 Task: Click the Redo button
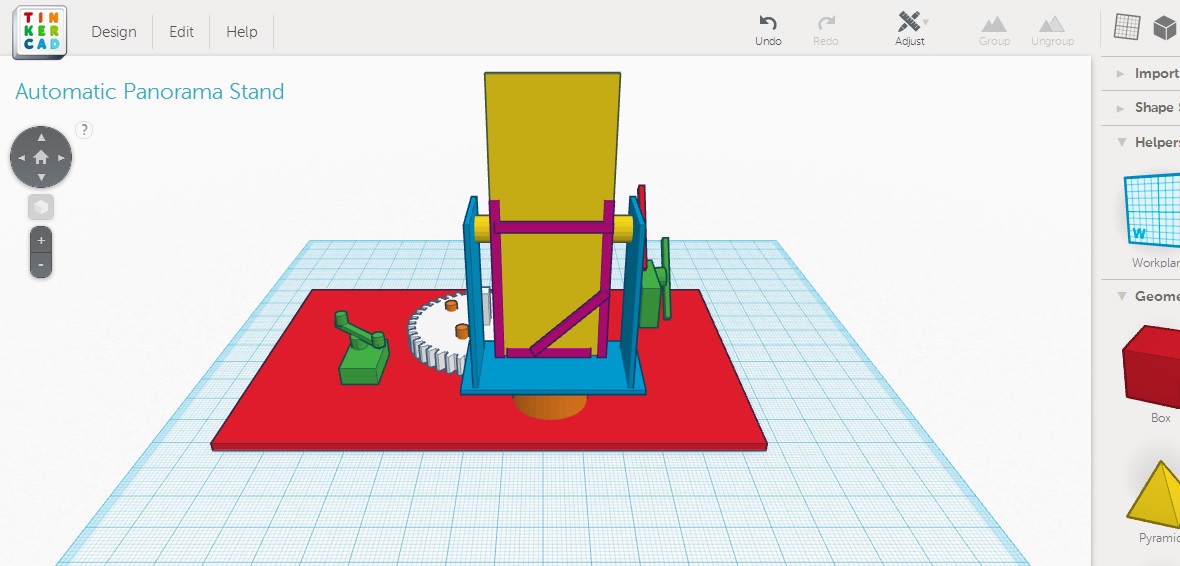pyautogui.click(x=826, y=30)
